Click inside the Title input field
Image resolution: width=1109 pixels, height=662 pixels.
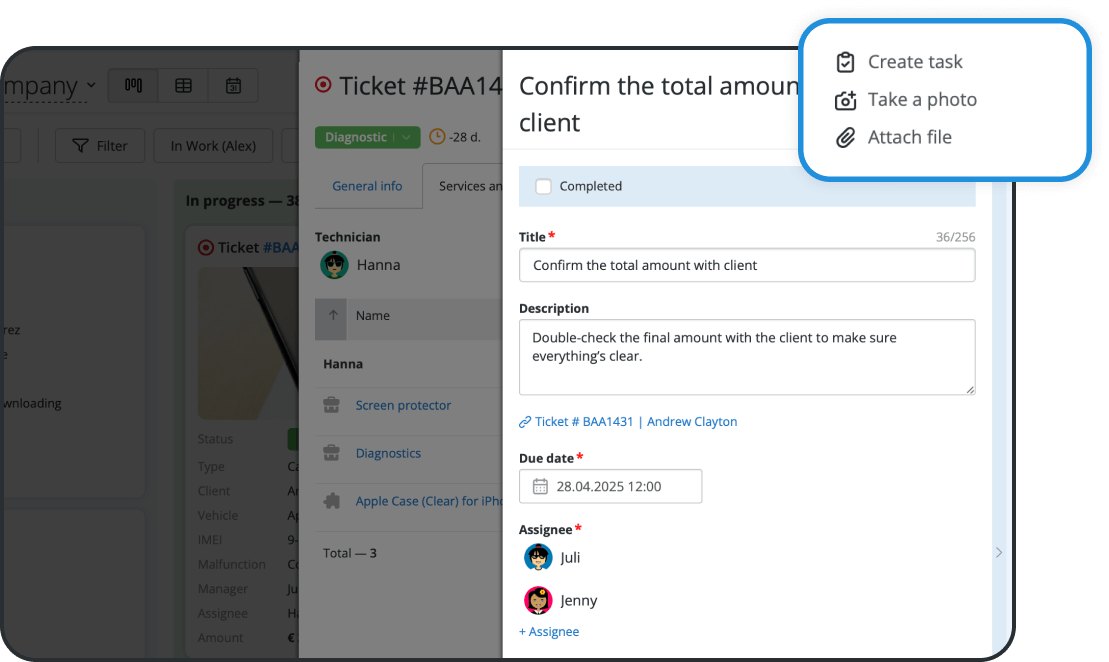point(746,265)
